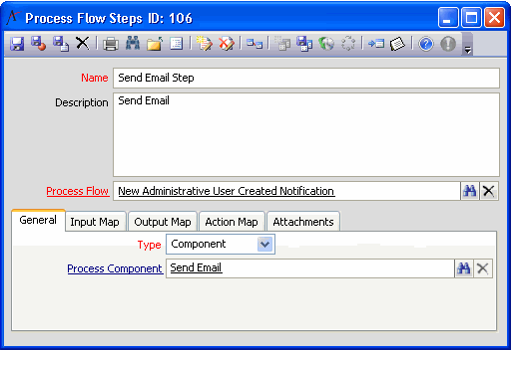Click the Description field label
The width and height of the screenshot is (528, 365).
click(82, 102)
